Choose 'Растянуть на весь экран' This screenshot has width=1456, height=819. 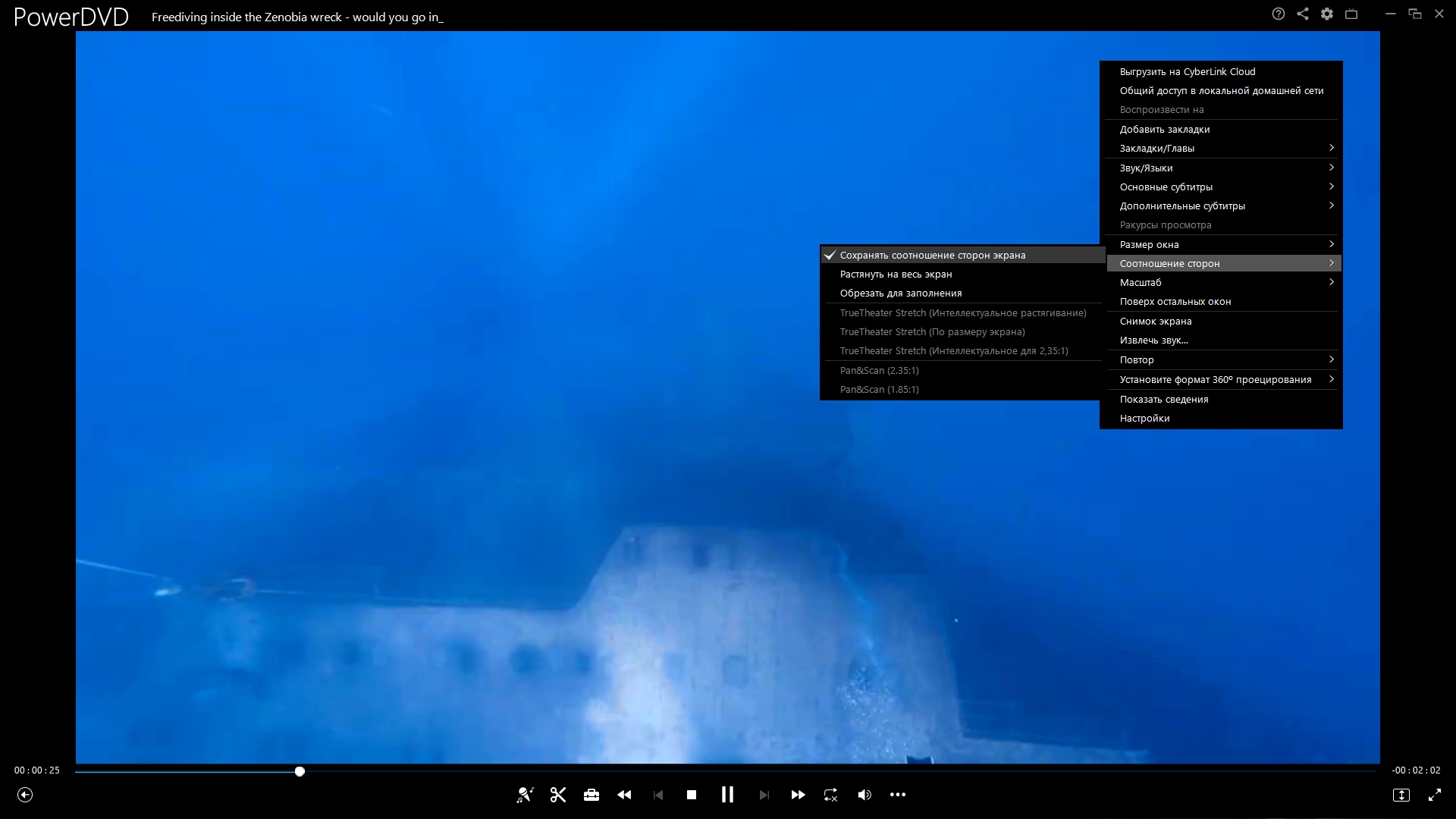pos(896,275)
